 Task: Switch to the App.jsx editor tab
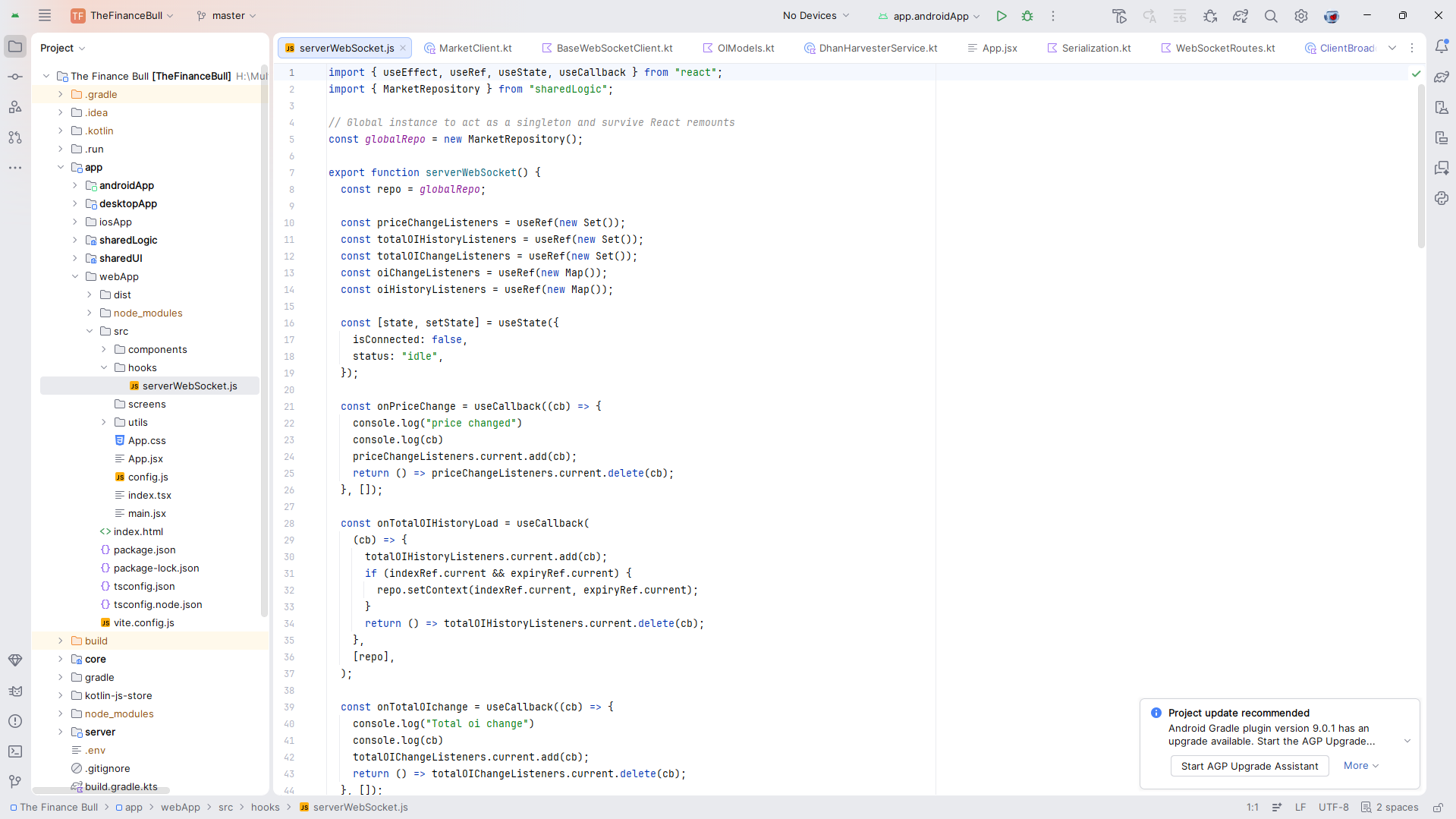[x=992, y=48]
